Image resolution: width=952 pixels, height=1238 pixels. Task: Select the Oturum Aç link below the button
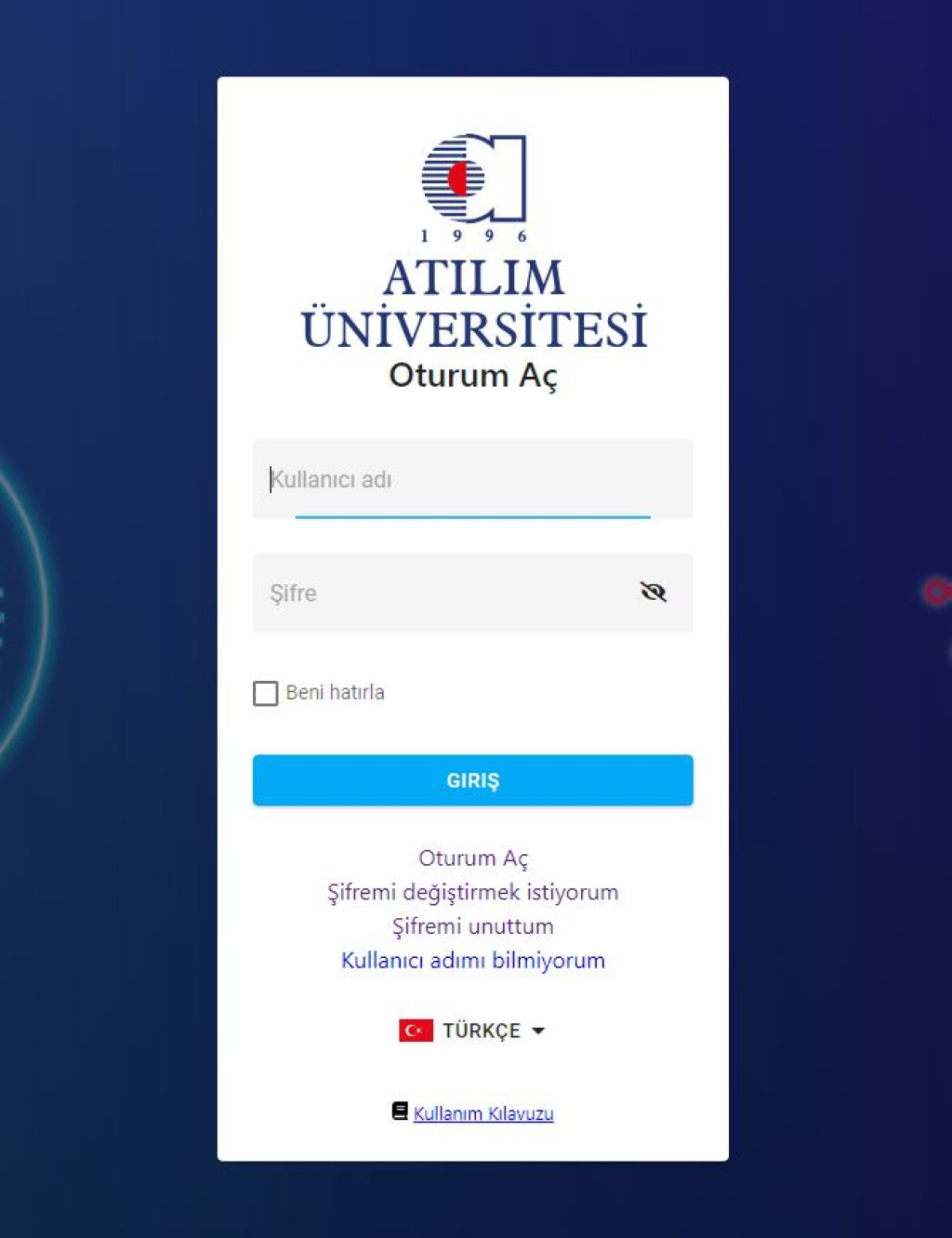[473, 858]
